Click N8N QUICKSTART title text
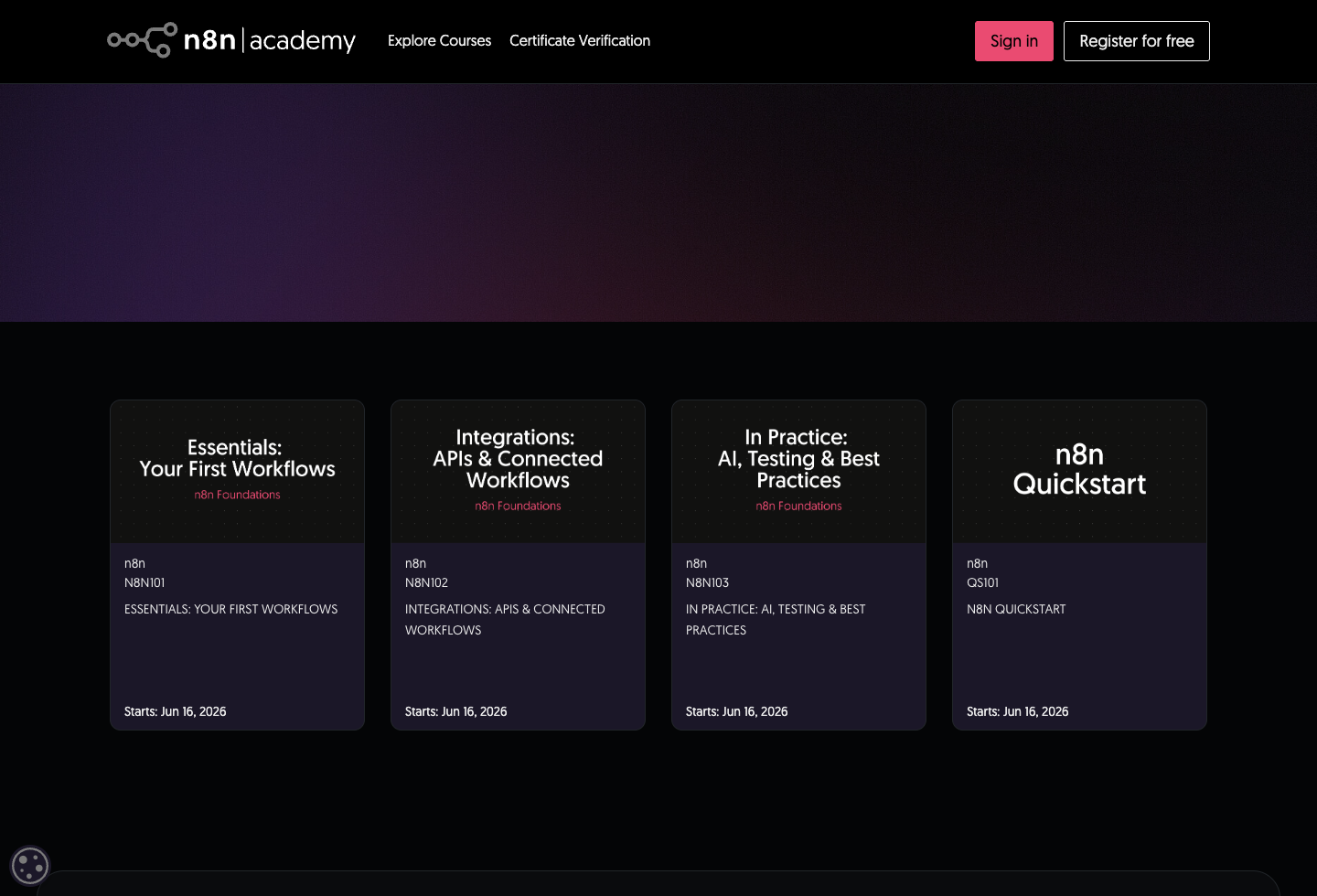 (1016, 609)
